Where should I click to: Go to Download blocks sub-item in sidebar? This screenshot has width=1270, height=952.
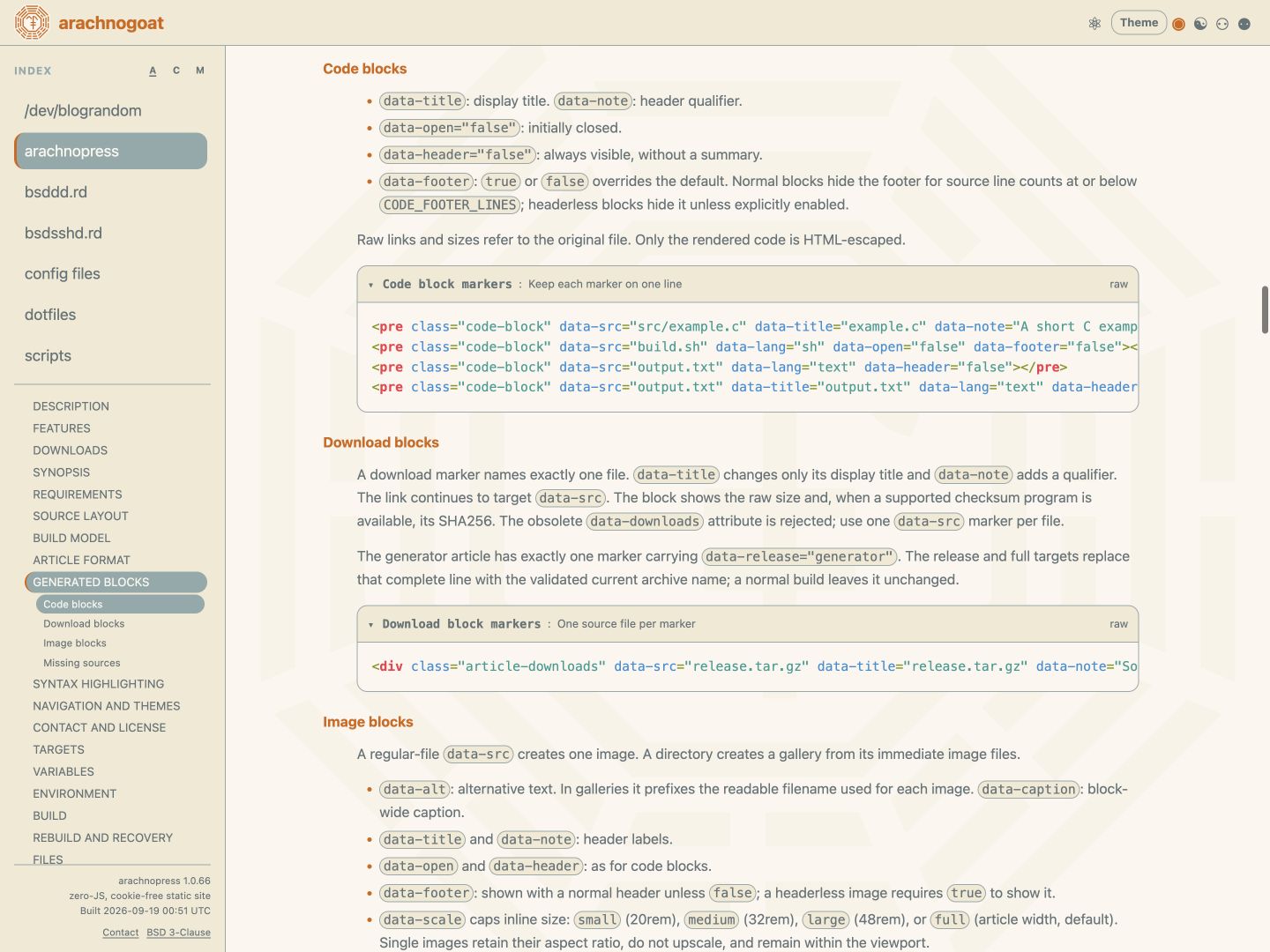coord(84,623)
